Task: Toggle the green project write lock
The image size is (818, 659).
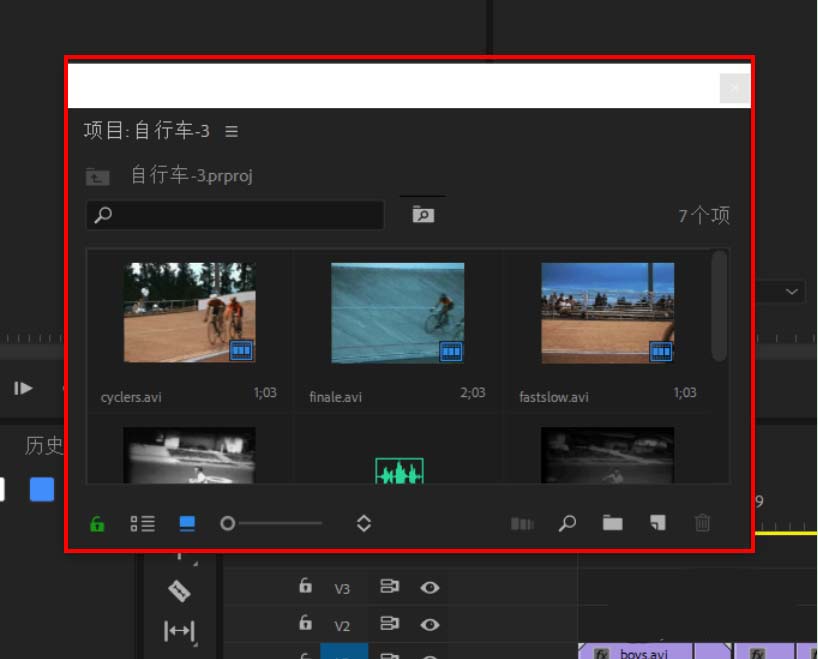Action: pyautogui.click(x=97, y=523)
